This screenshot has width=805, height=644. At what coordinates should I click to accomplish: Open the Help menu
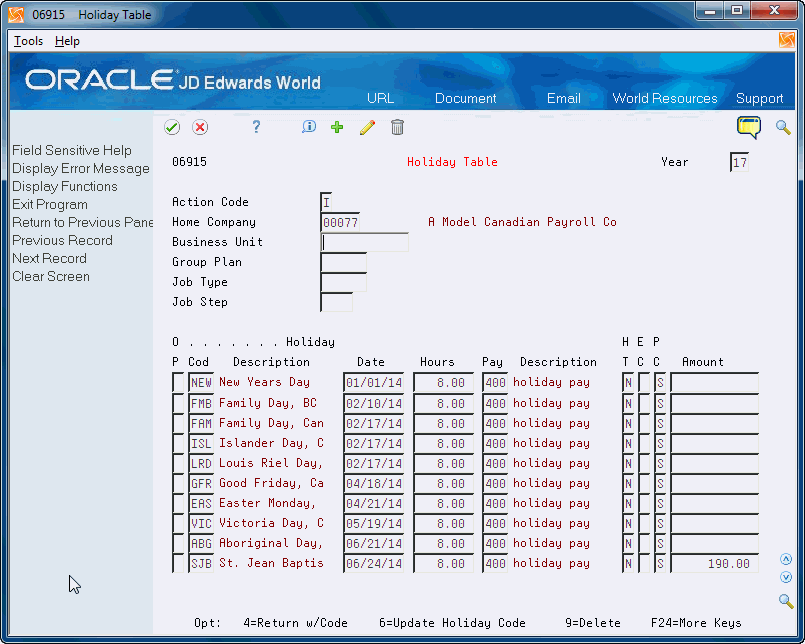67,41
